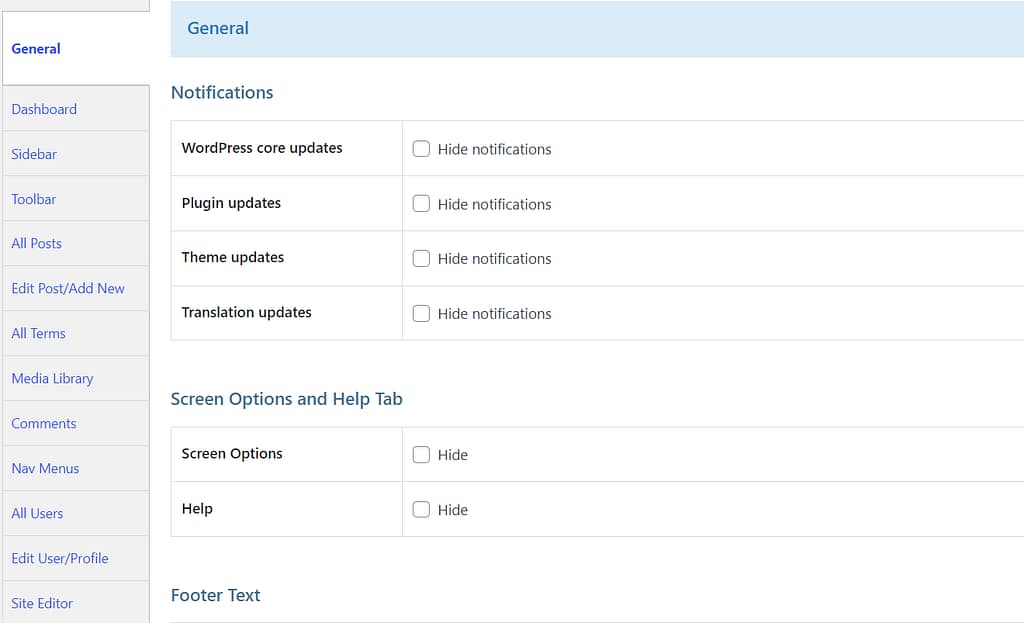The width and height of the screenshot is (1024, 623).
Task: Open the Media Library settings
Action: click(52, 378)
